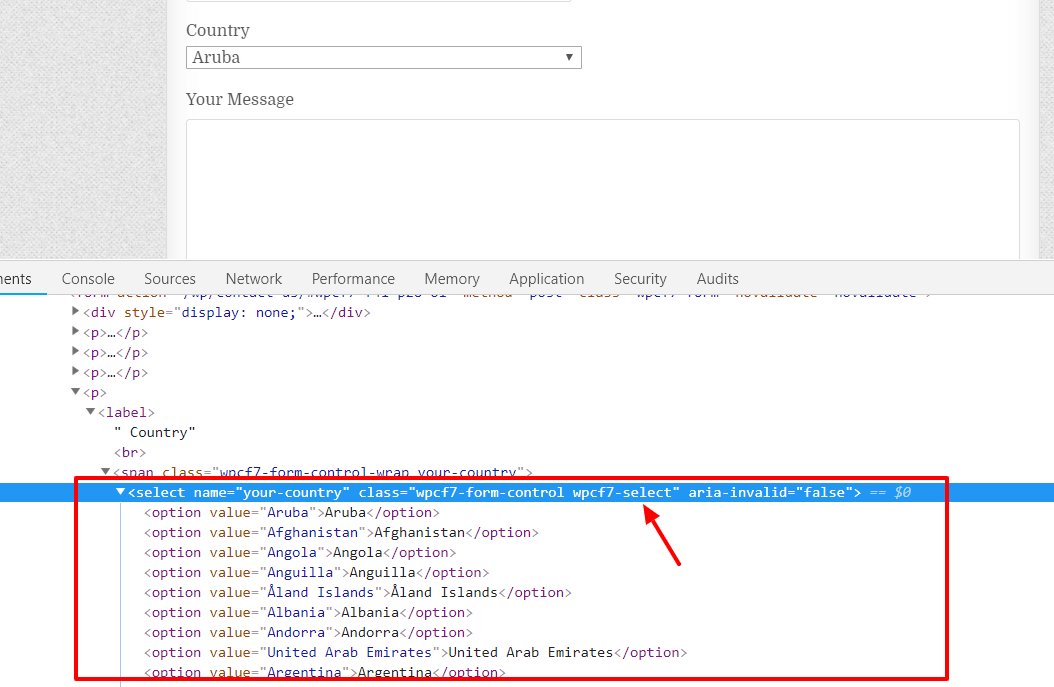Select the option row for Afghanistan
Viewport: 1054px width, 687px height.
[x=341, y=532]
